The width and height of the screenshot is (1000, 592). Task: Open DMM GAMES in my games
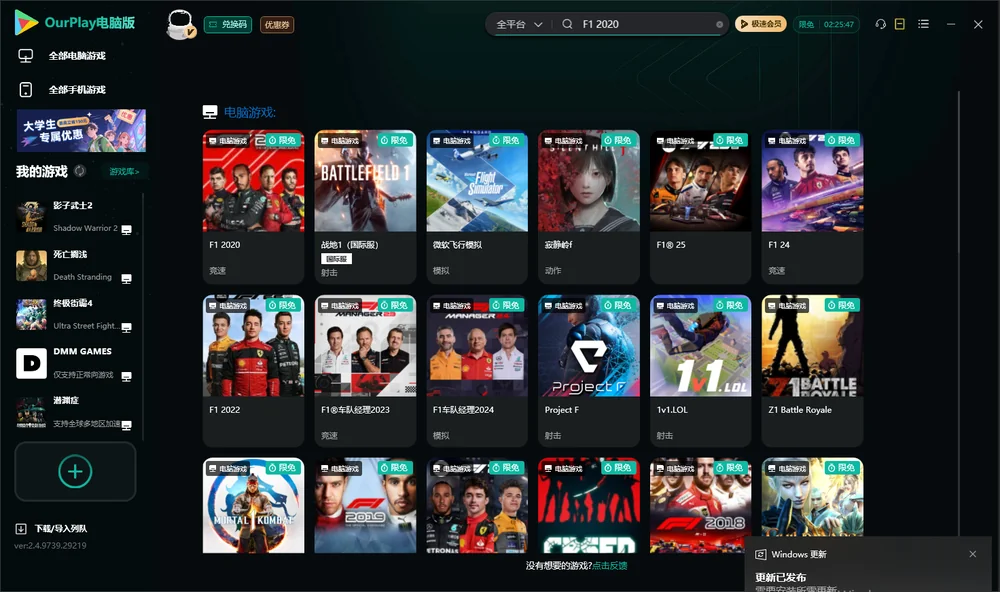75,363
